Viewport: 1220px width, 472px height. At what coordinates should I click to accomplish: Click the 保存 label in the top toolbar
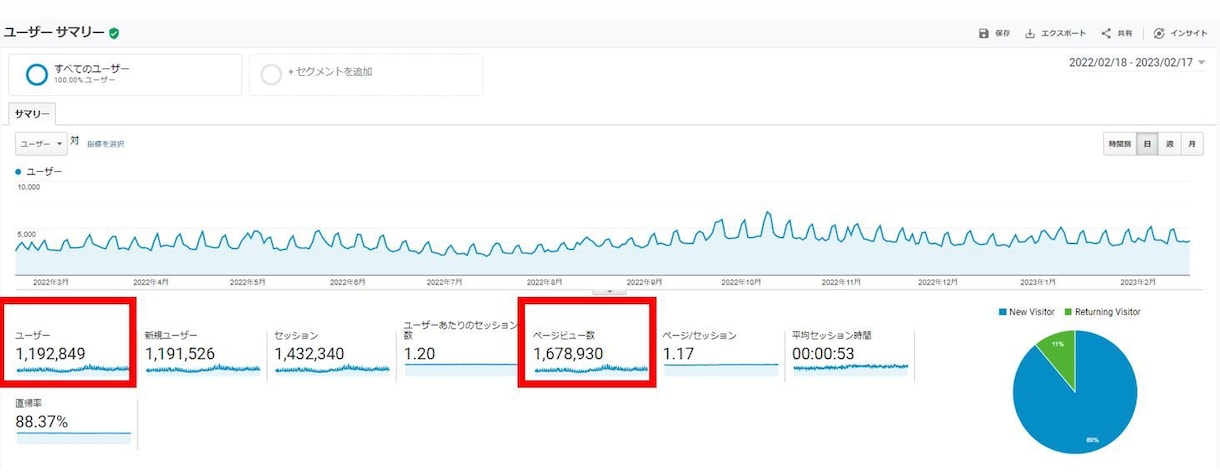coord(1003,33)
